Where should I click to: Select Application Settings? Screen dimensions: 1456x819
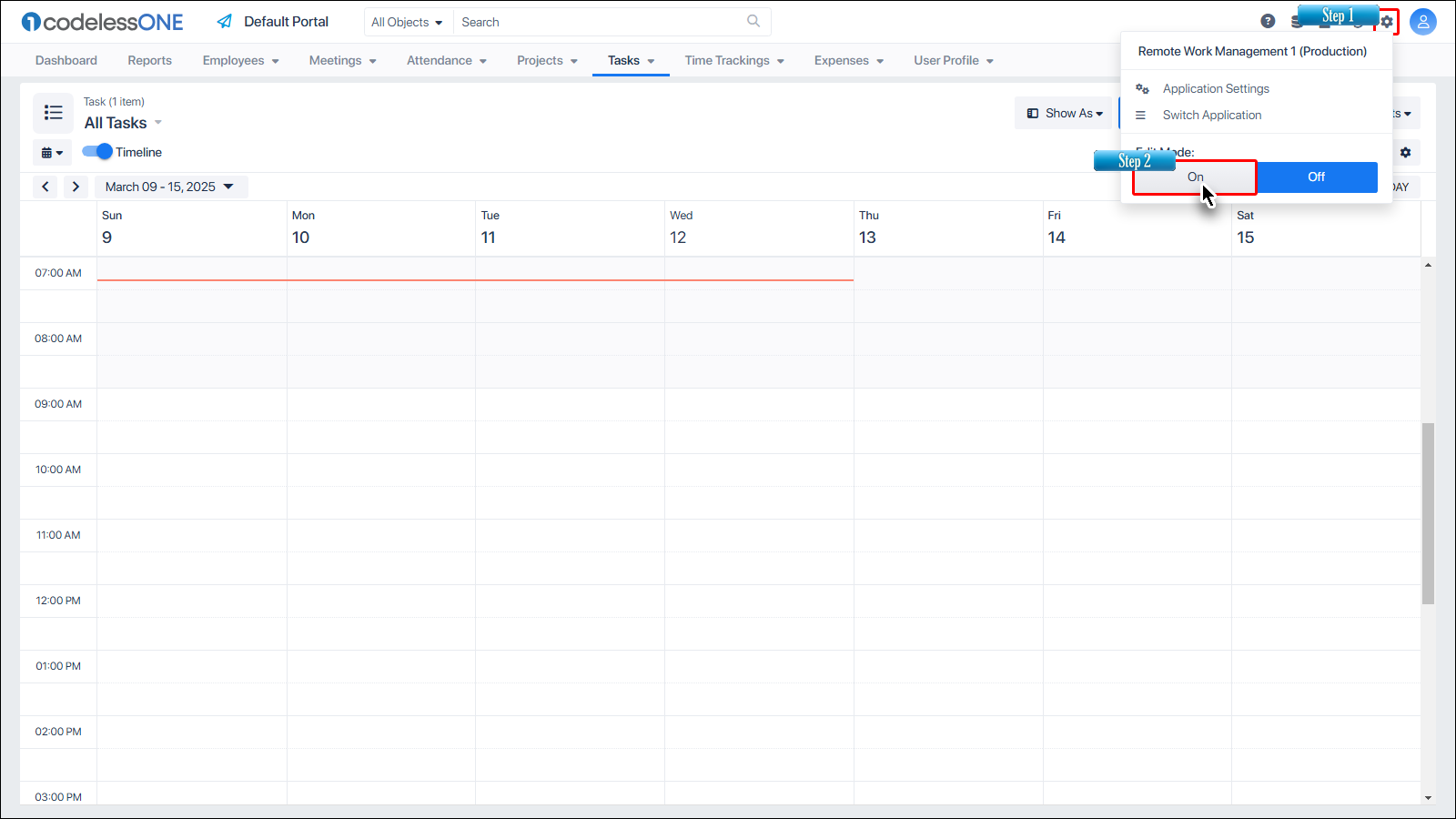[x=1216, y=89]
